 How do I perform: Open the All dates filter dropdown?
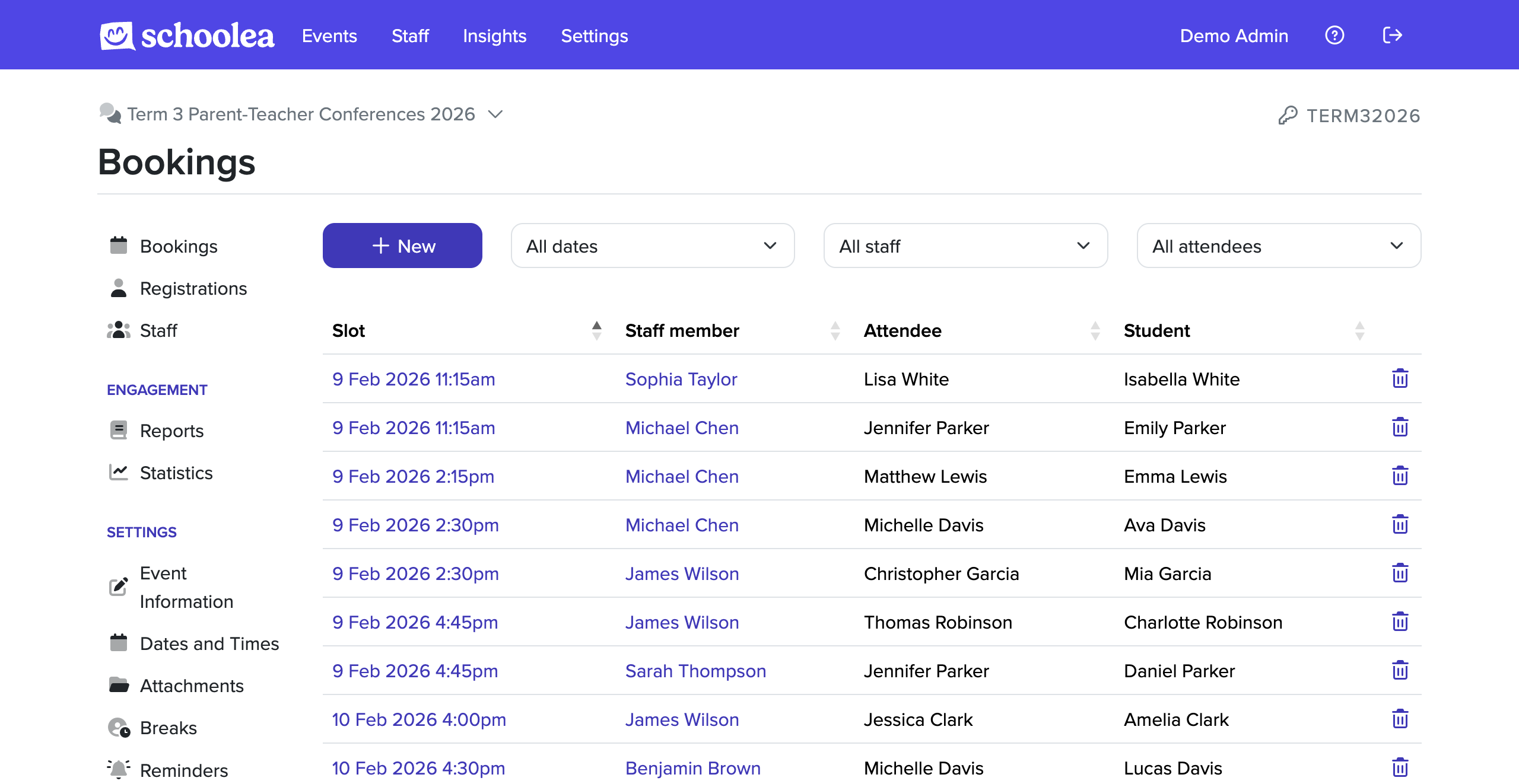tap(652, 246)
